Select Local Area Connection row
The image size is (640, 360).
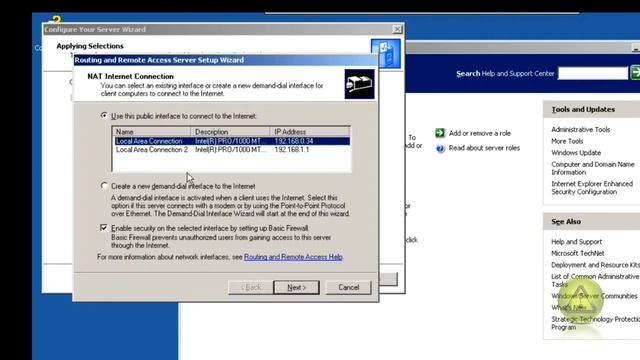coord(232,141)
